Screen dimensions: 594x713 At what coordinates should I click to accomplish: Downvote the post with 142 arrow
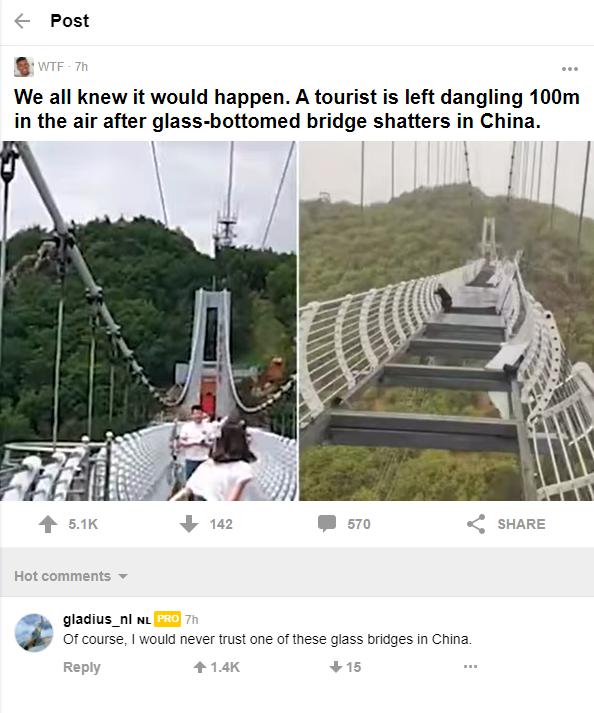click(189, 524)
